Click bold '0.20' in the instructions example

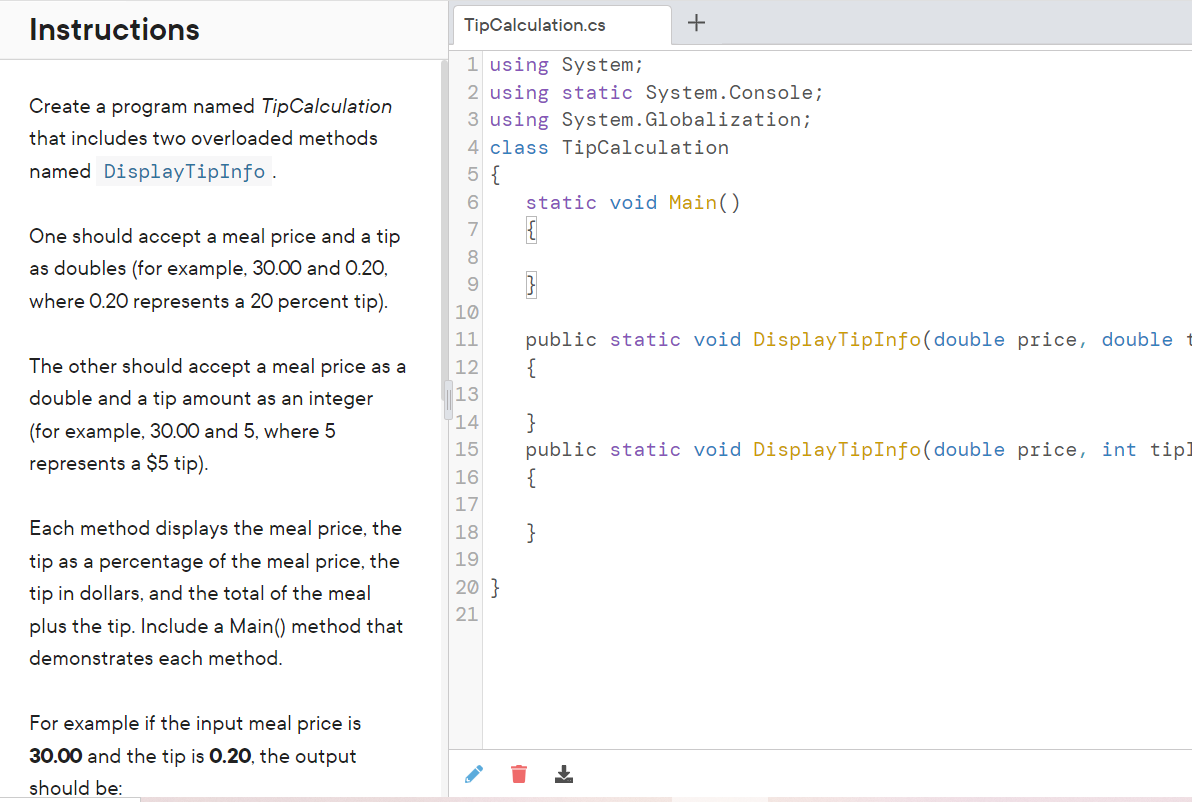click(230, 756)
